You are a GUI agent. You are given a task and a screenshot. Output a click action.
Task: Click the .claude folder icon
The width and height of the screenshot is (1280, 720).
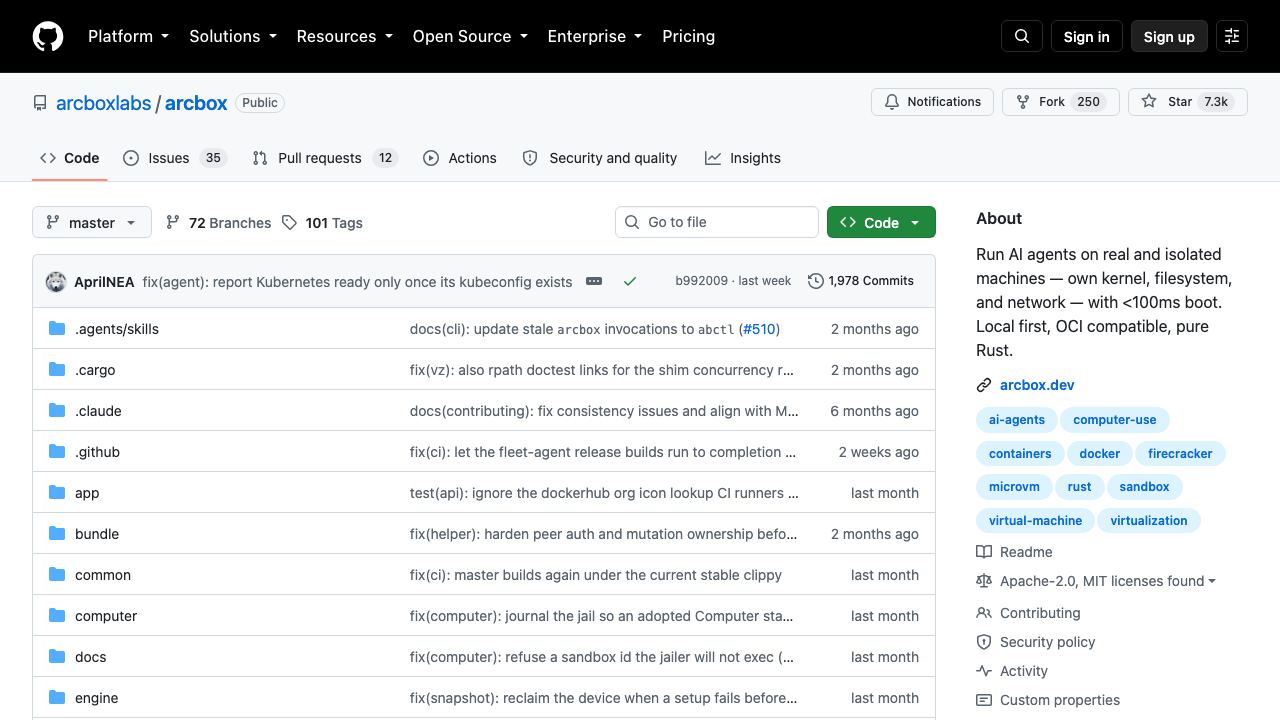(57, 411)
